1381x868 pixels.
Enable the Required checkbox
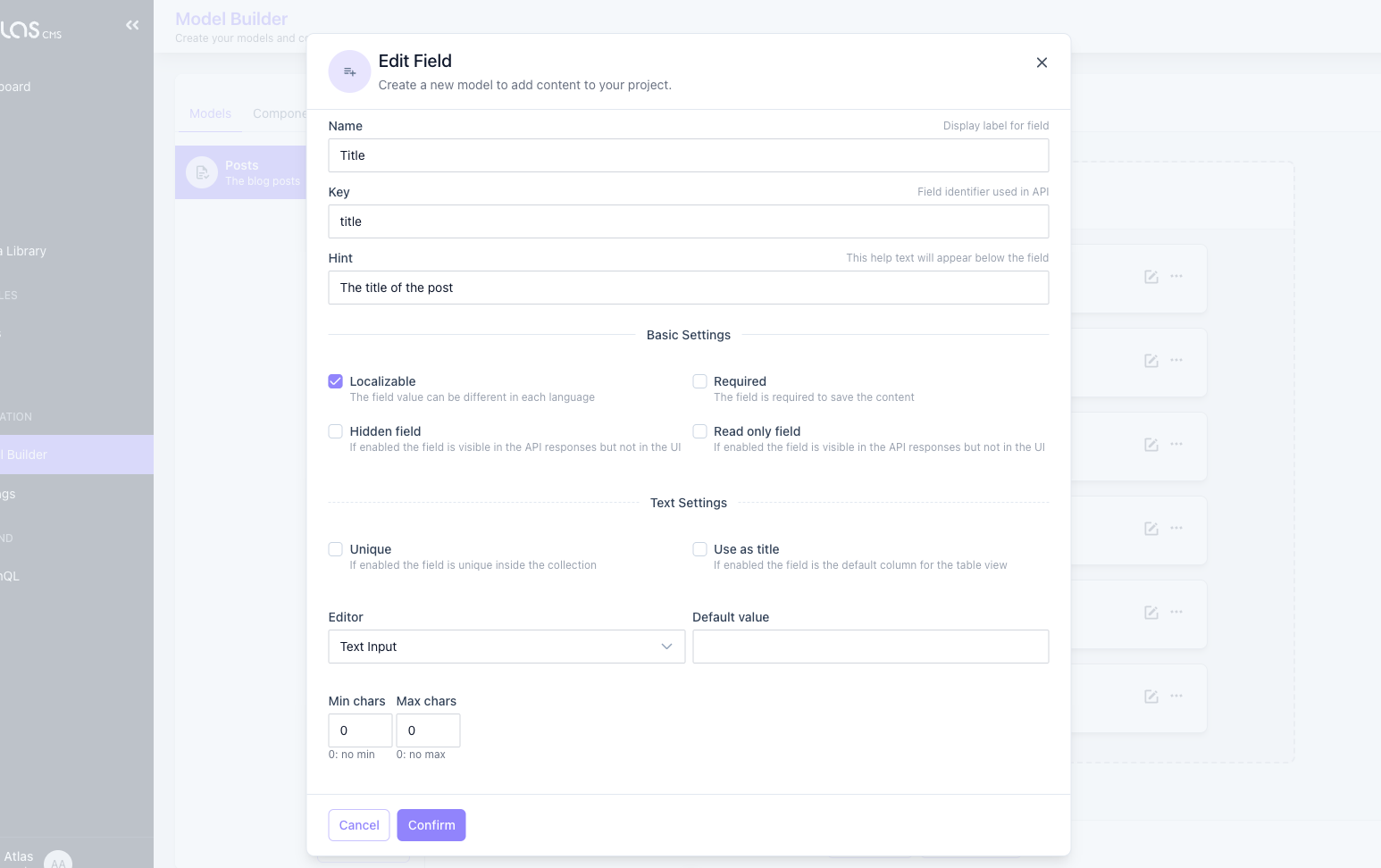tap(699, 381)
